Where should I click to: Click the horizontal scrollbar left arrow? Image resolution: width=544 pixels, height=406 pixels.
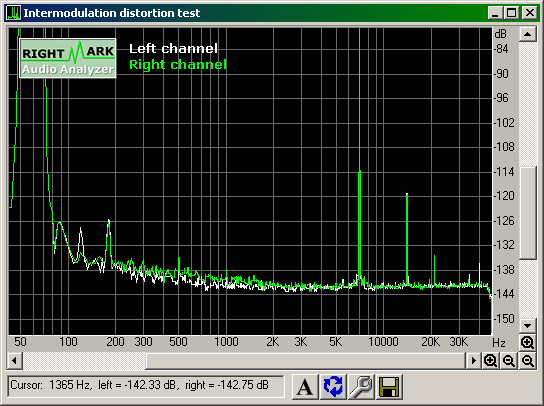(15, 361)
